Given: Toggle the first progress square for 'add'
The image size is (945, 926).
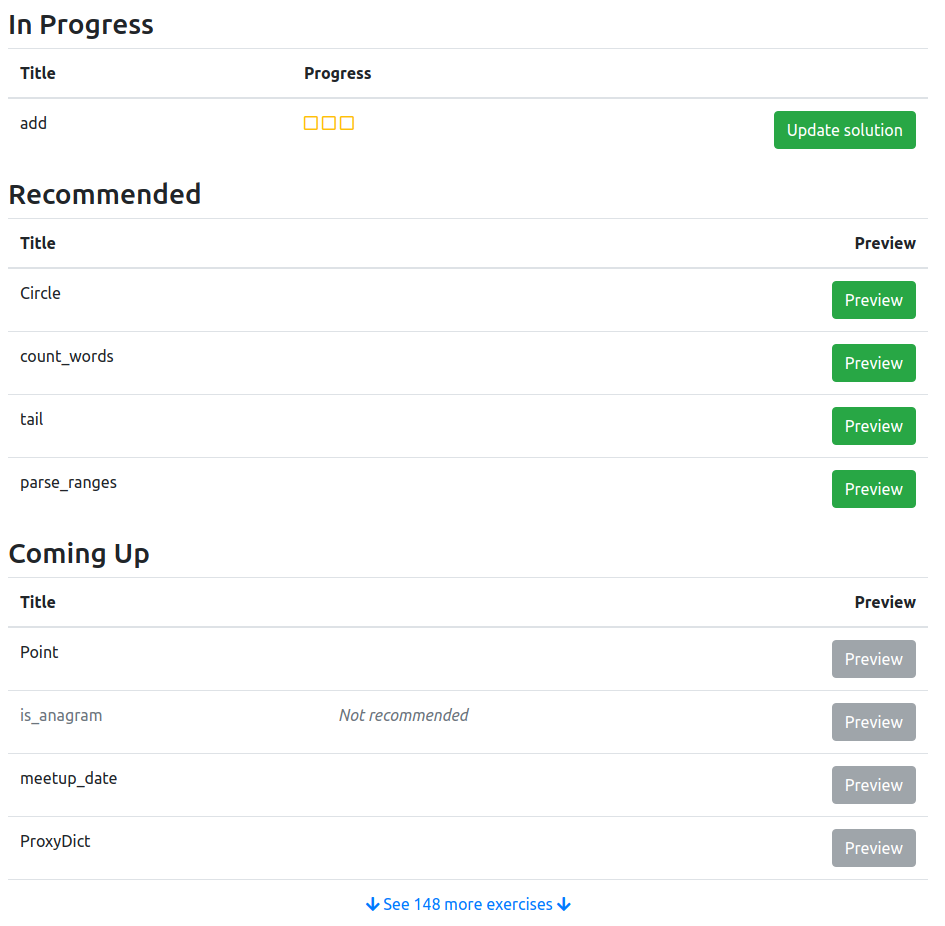Looking at the screenshot, I should point(309,122).
